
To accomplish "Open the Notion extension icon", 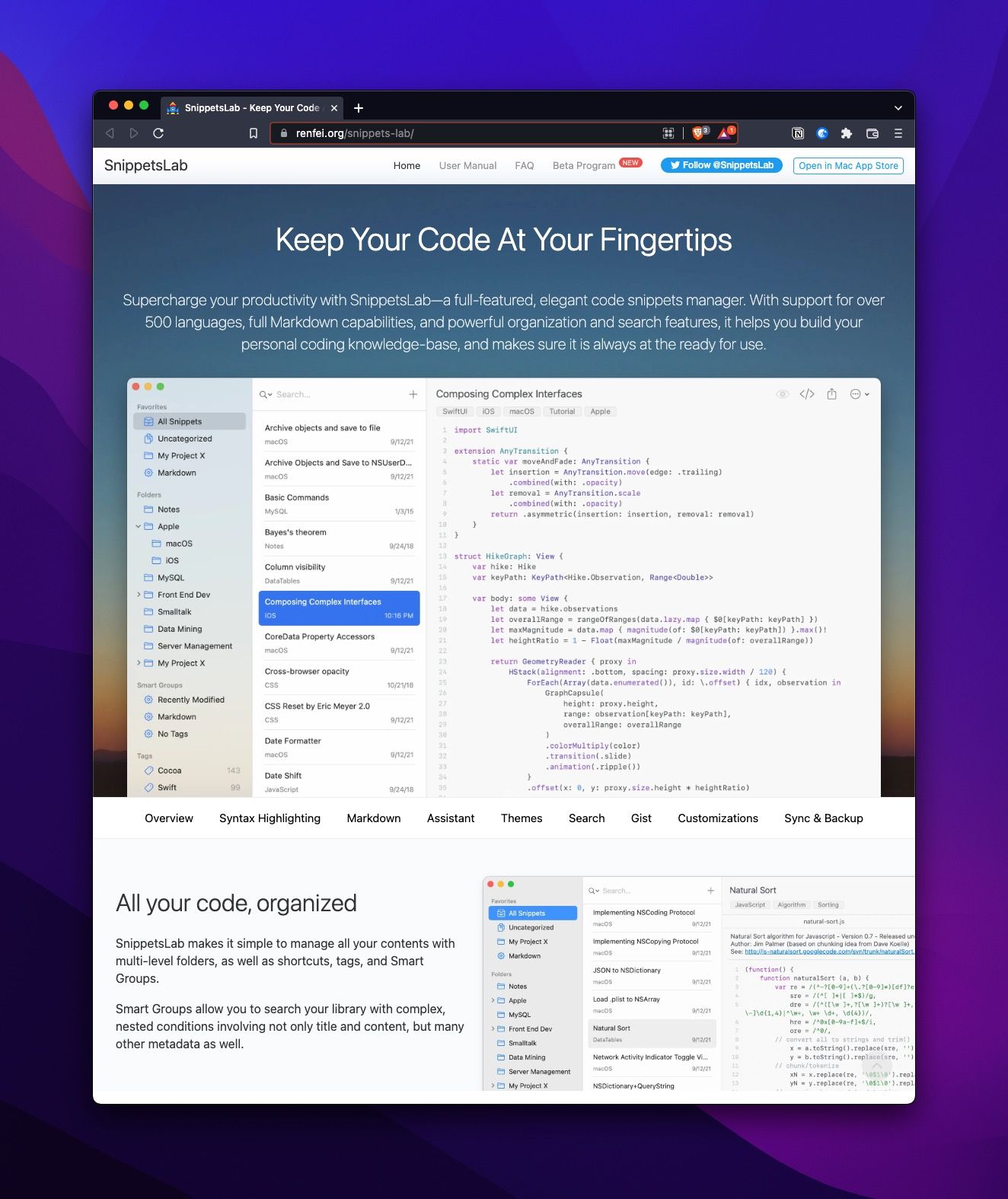I will [798, 133].
